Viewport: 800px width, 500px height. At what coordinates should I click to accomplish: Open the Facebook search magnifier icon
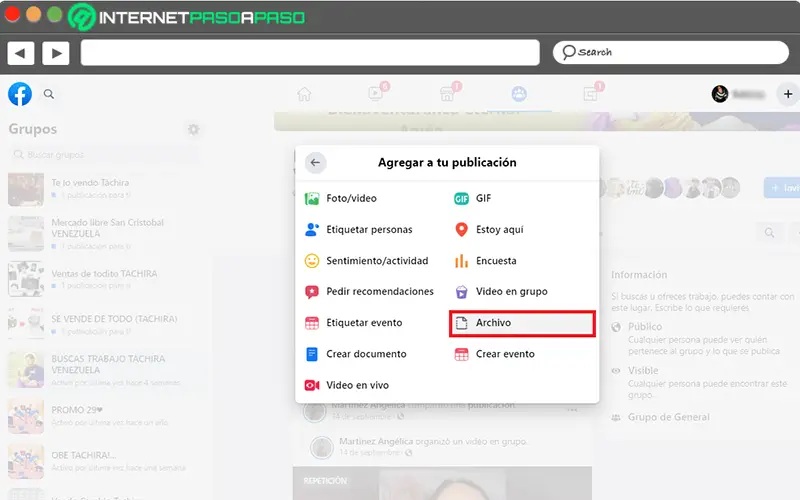click(49, 94)
